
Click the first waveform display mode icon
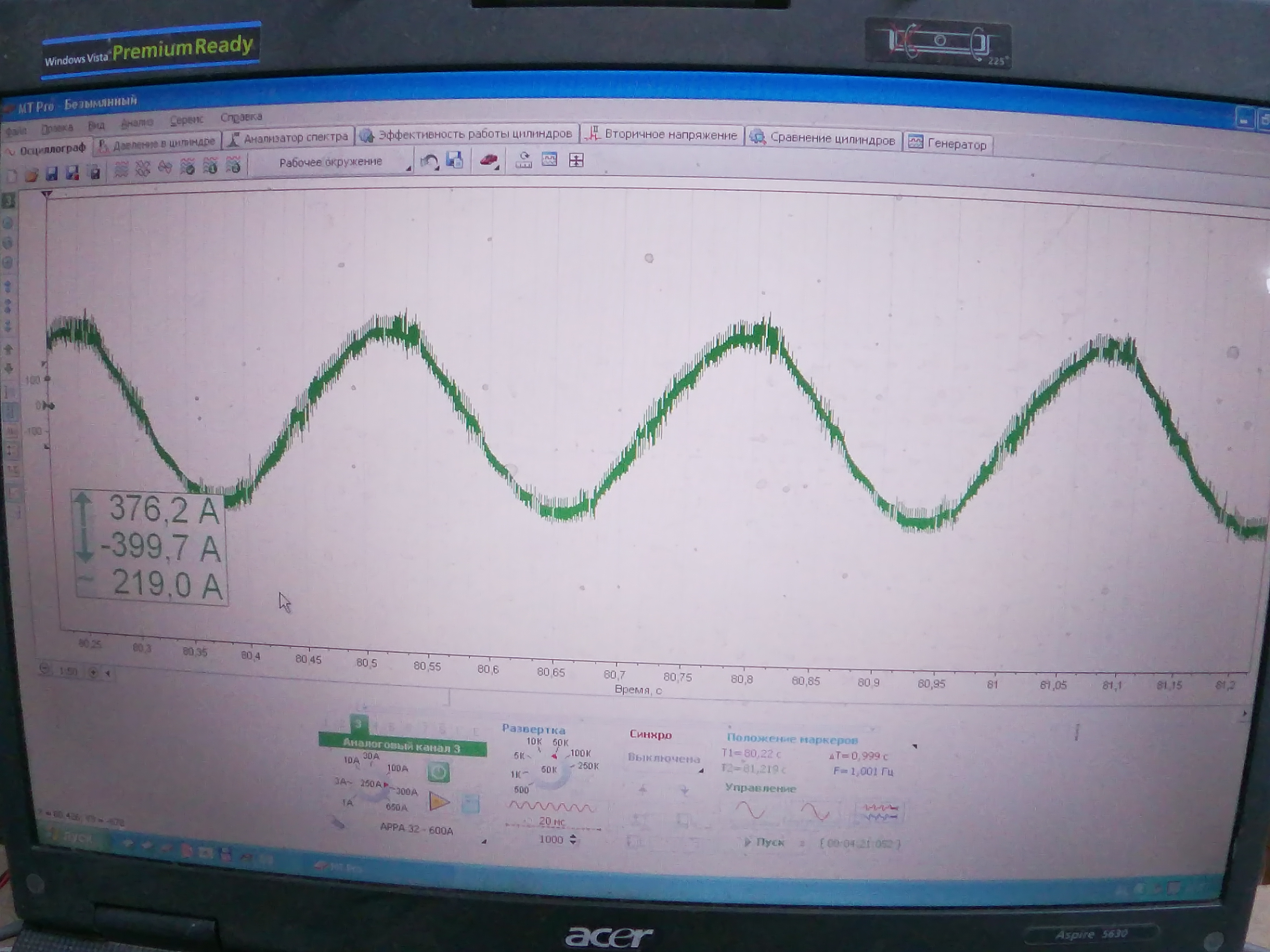[x=121, y=170]
